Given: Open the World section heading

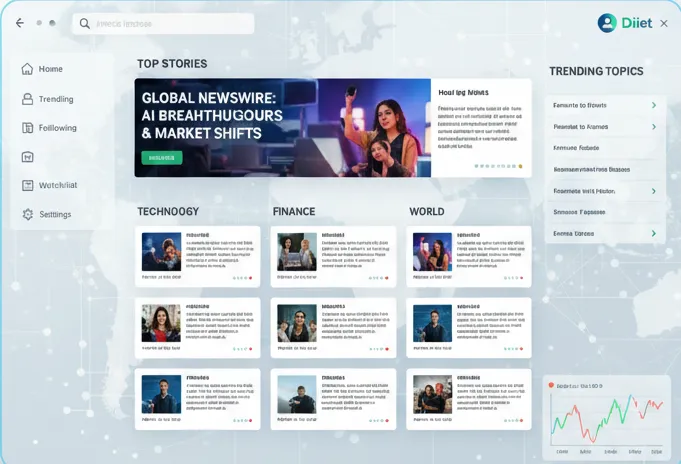Looking at the screenshot, I should coord(426,212).
